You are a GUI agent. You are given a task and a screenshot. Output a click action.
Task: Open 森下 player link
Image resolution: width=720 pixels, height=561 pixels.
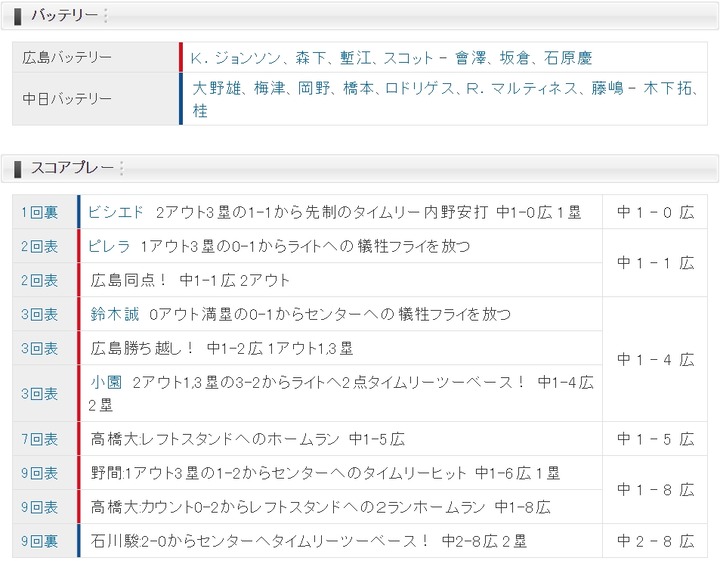[310, 58]
